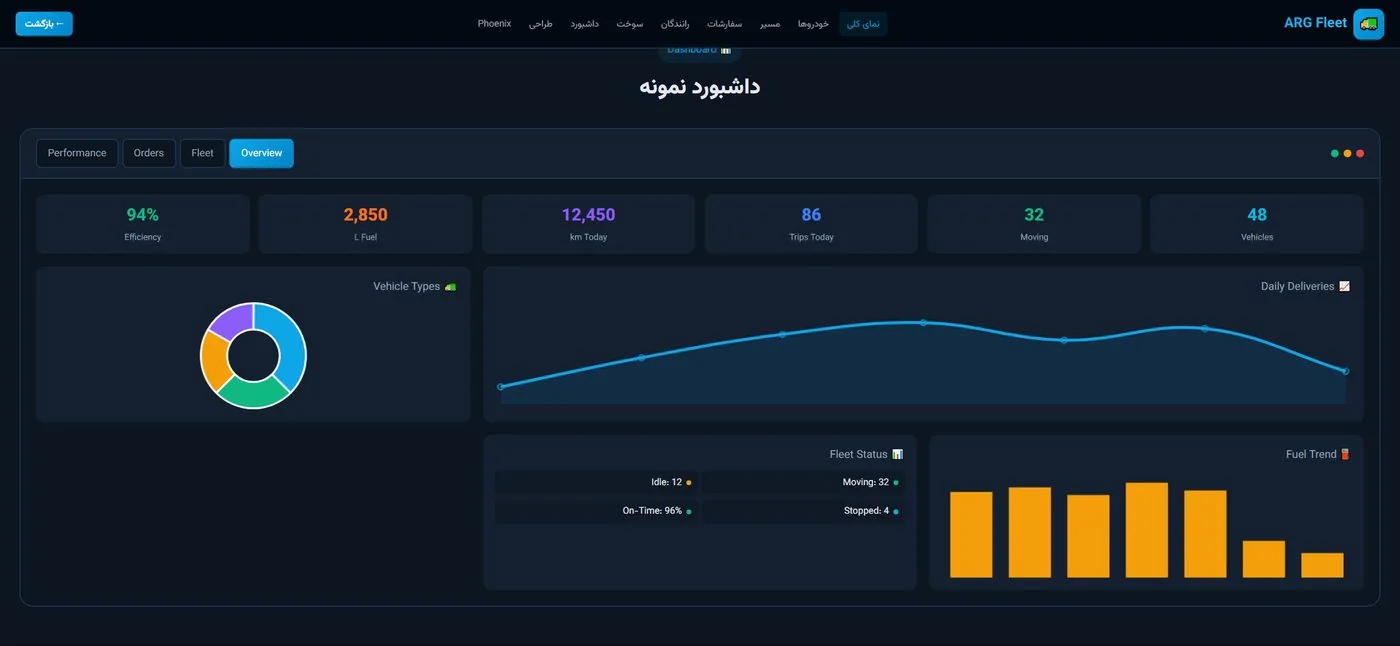Click the داشبورد نمونه page heading
1400x646 pixels.
coord(700,86)
